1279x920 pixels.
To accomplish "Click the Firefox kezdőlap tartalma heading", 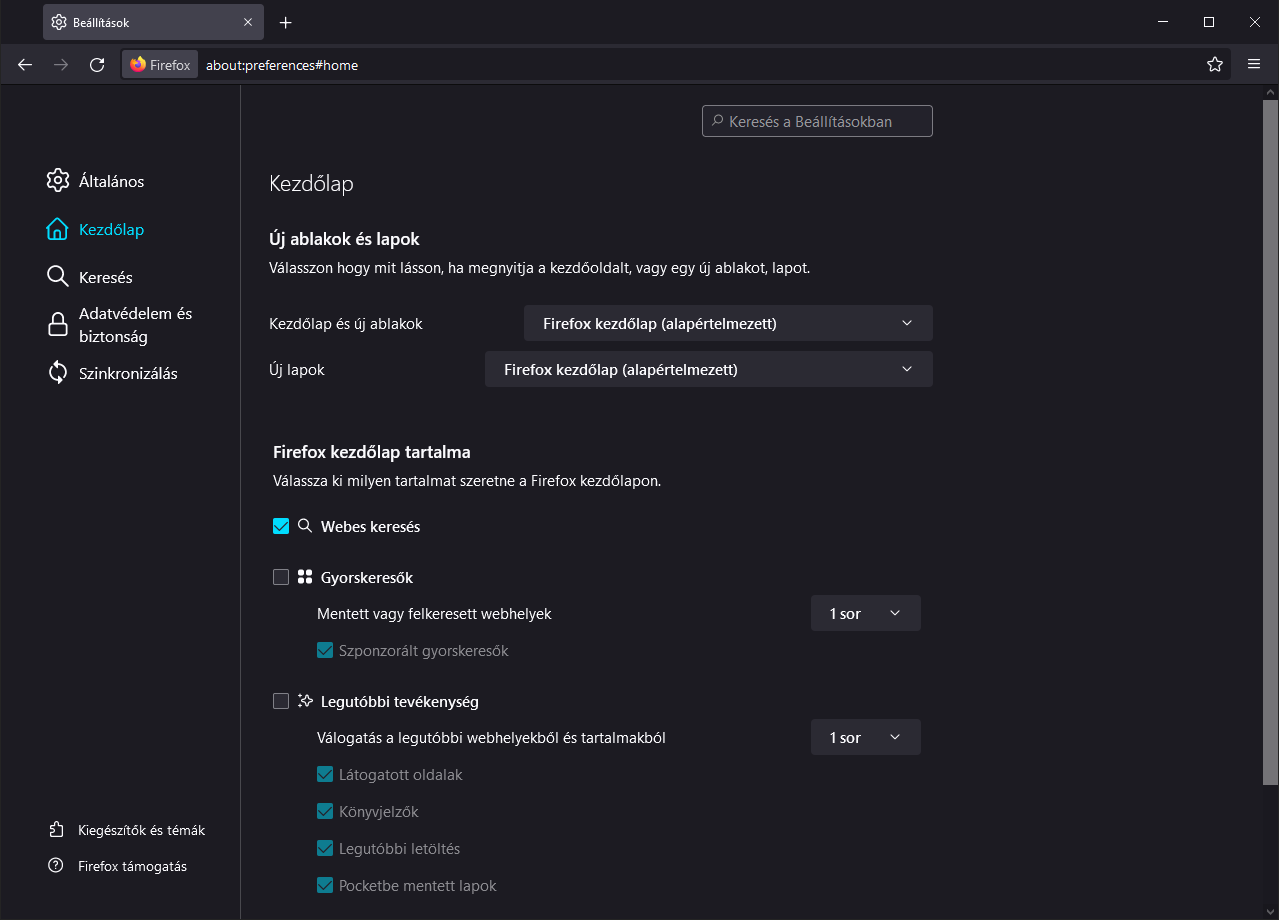I will pos(372,453).
